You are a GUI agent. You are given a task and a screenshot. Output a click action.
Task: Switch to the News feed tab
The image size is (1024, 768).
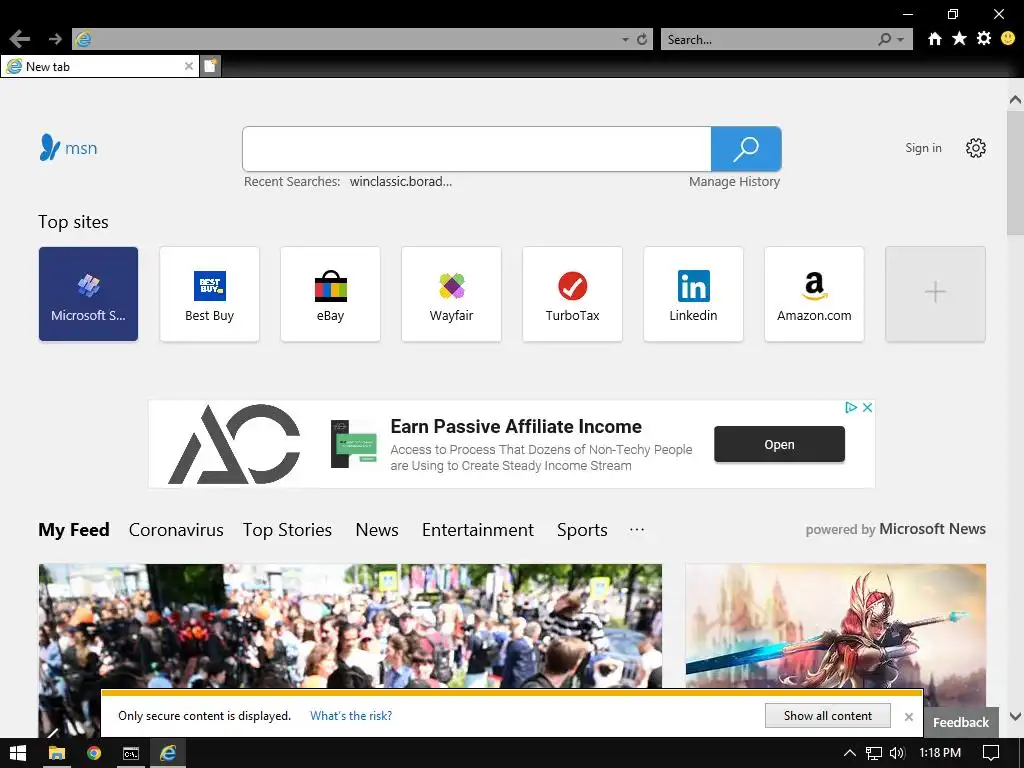click(x=377, y=530)
